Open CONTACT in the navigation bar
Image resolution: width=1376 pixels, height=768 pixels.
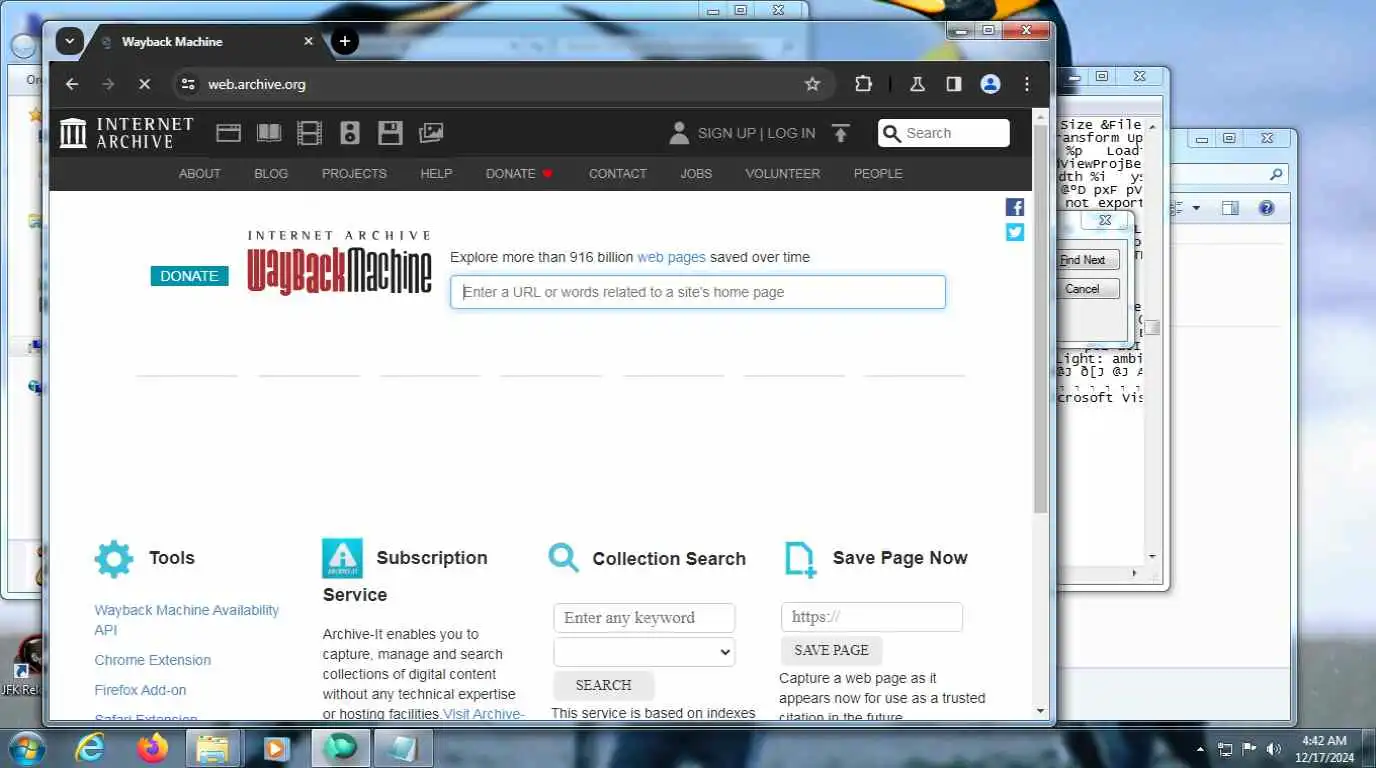tap(618, 173)
